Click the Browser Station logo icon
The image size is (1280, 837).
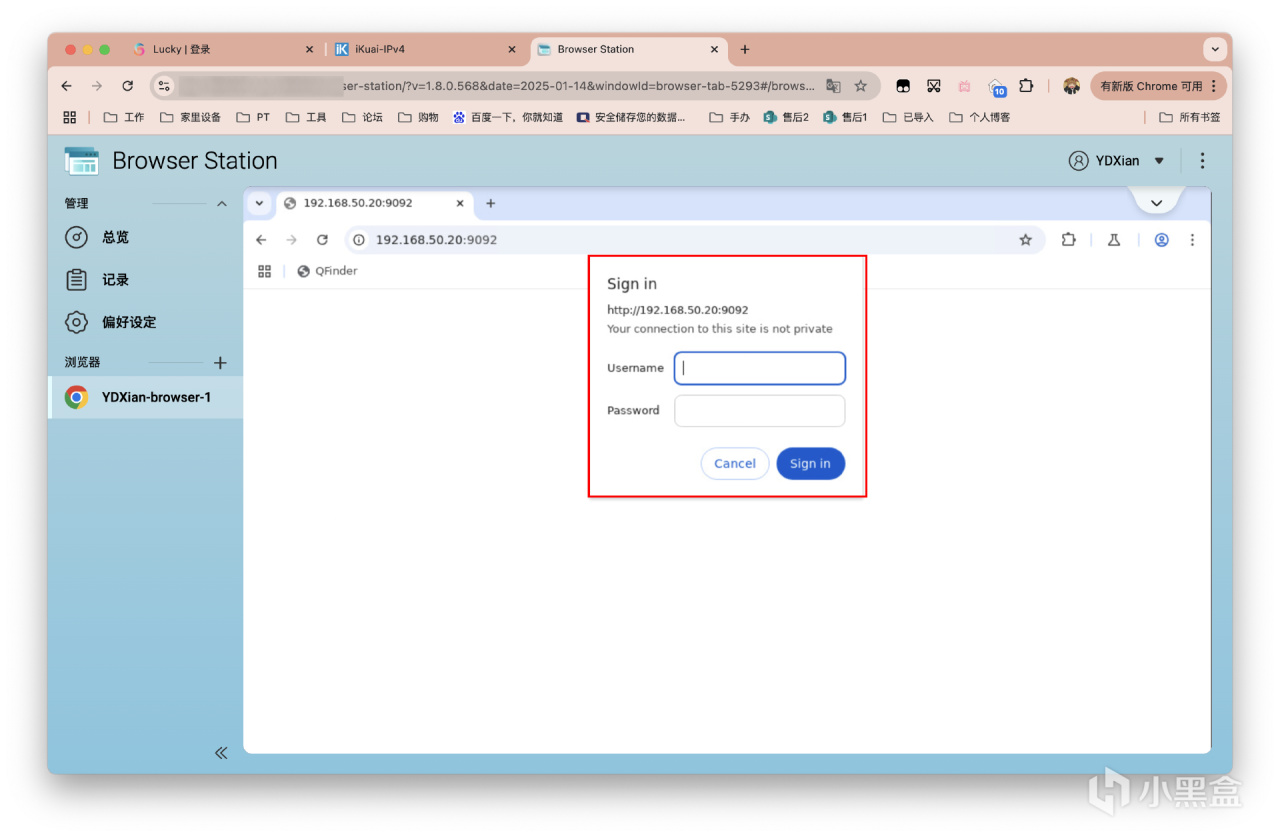point(82,161)
